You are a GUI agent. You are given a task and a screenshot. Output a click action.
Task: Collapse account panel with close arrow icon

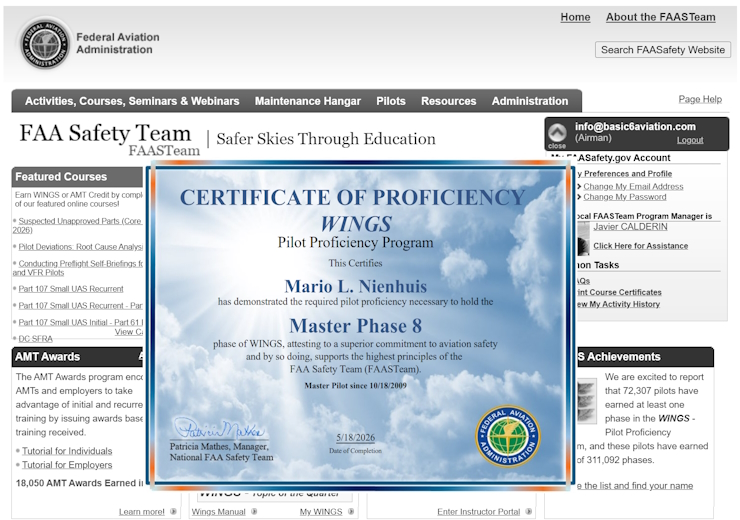(x=557, y=133)
